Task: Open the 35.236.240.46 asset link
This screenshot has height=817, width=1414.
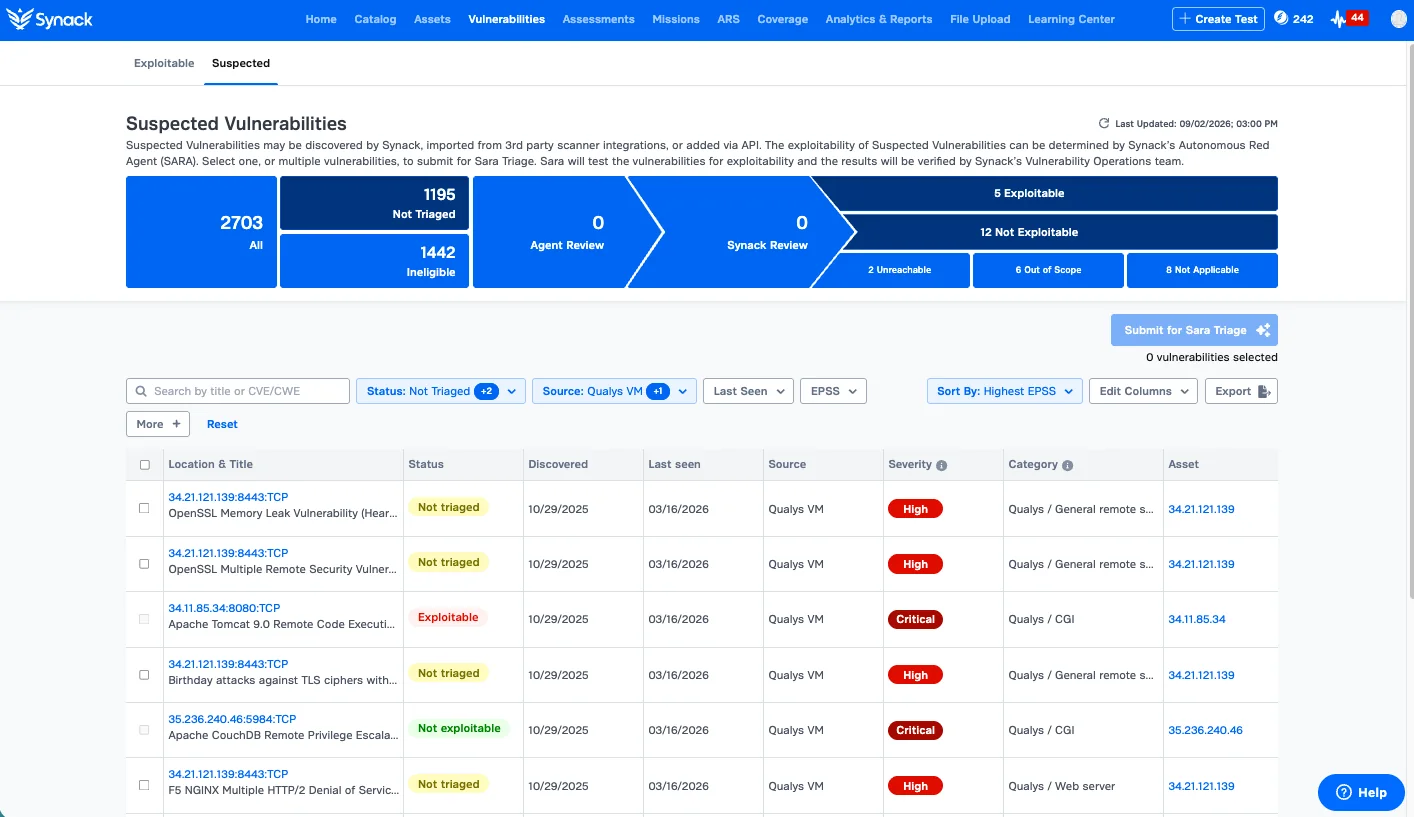Action: point(1205,730)
